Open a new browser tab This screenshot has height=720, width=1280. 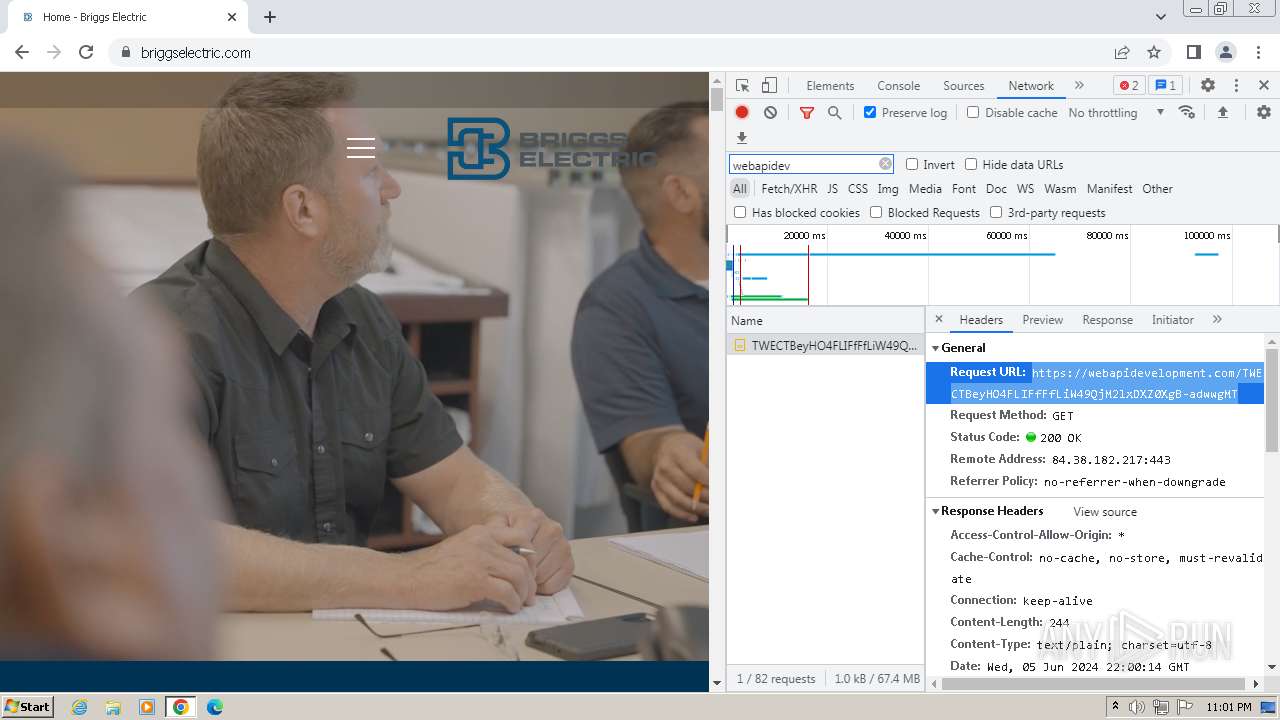(x=270, y=17)
